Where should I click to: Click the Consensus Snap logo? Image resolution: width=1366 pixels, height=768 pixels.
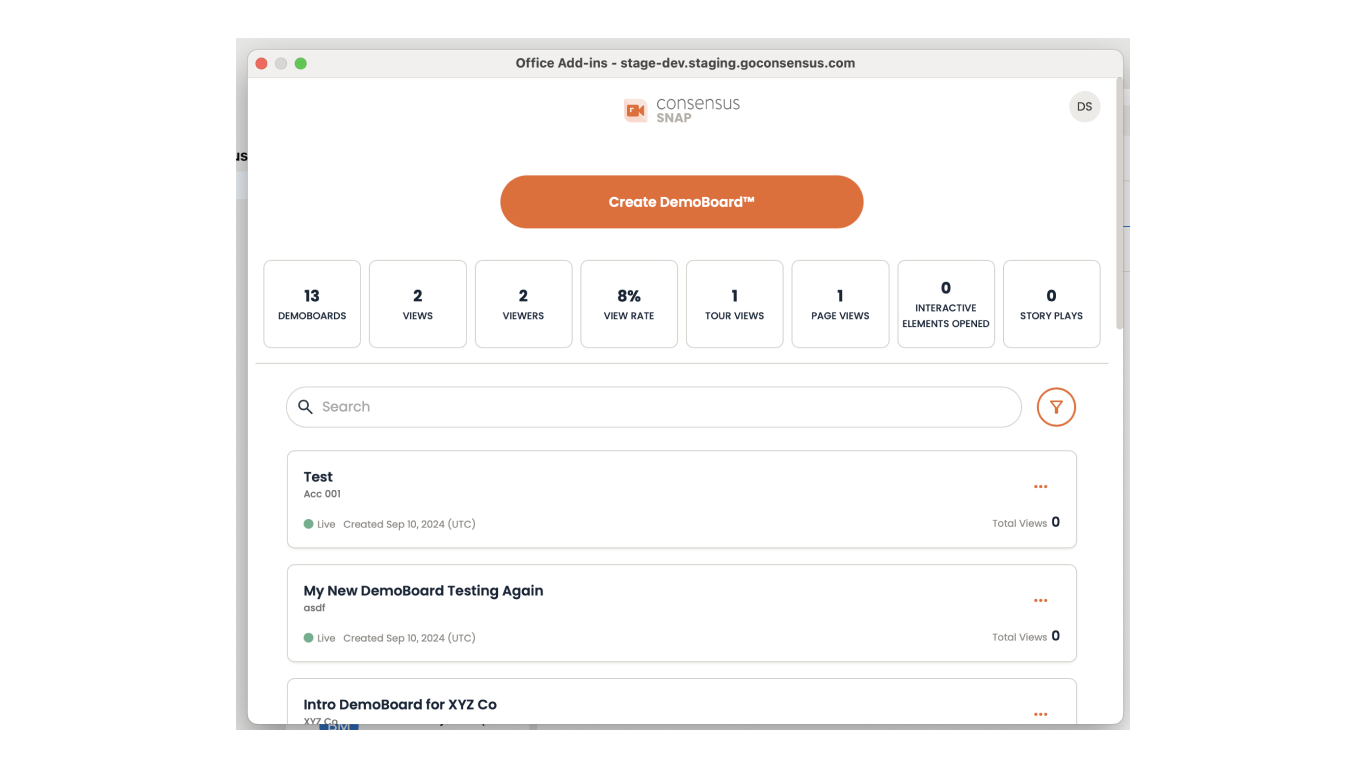point(681,110)
